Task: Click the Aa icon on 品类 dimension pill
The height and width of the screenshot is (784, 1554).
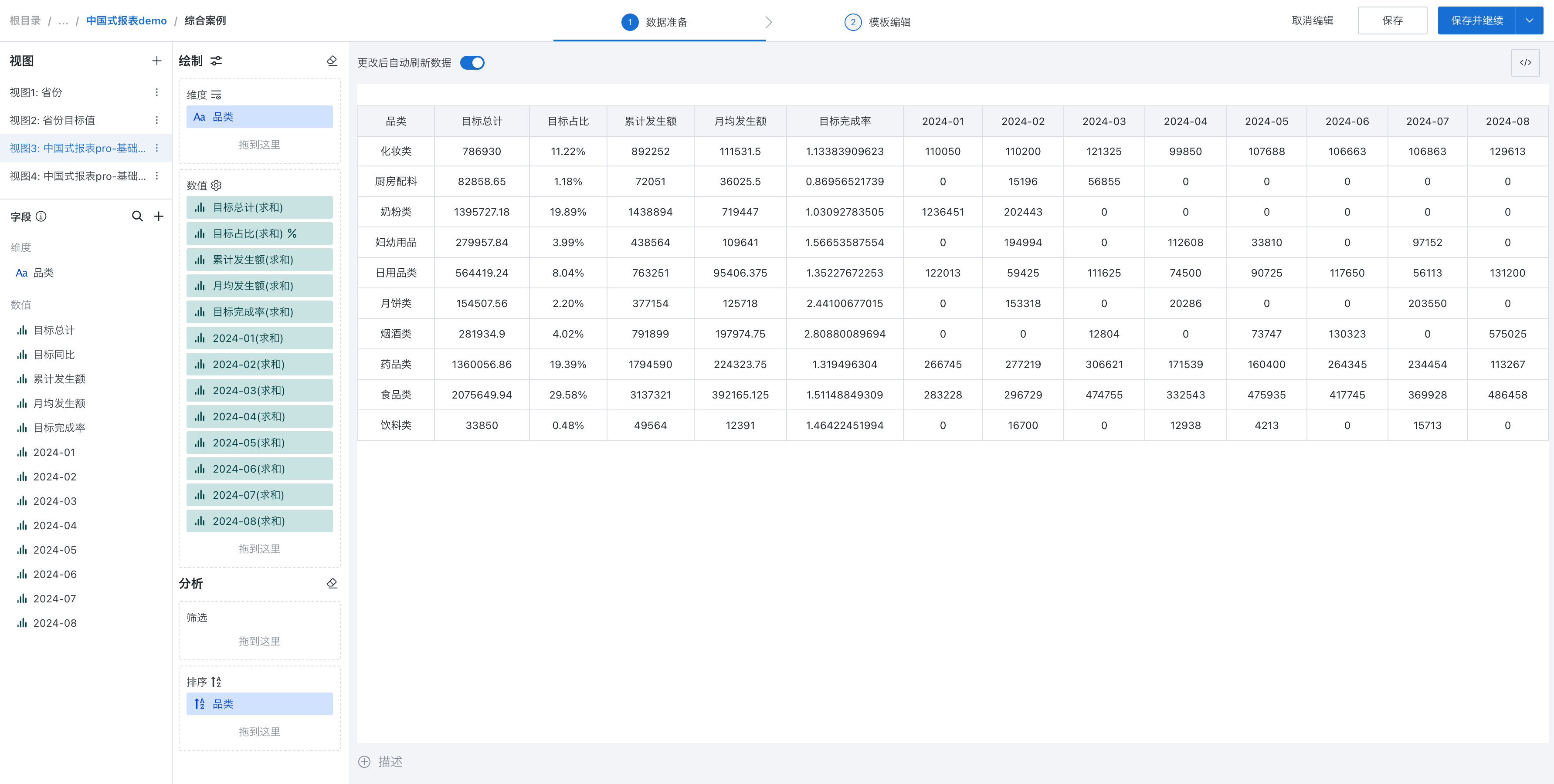Action: (200, 117)
